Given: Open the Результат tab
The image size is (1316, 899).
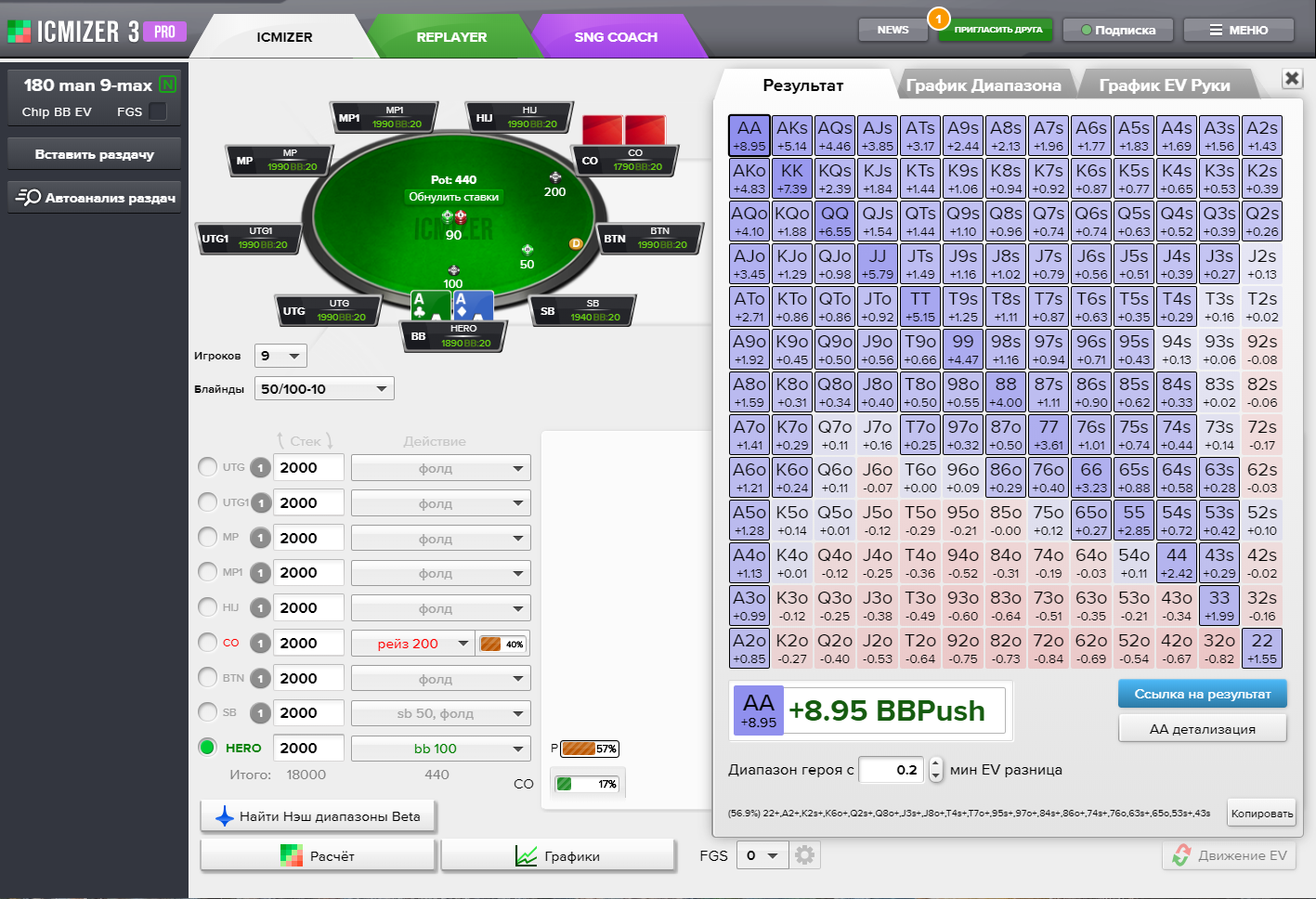Looking at the screenshot, I should click(803, 85).
